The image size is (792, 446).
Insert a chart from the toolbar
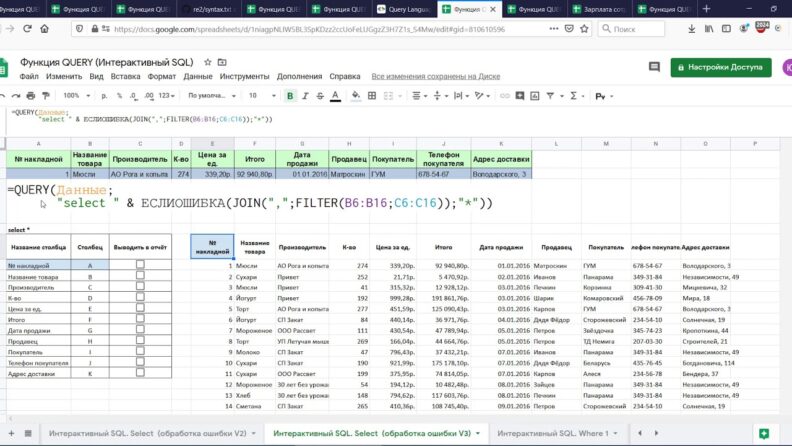[534, 95]
